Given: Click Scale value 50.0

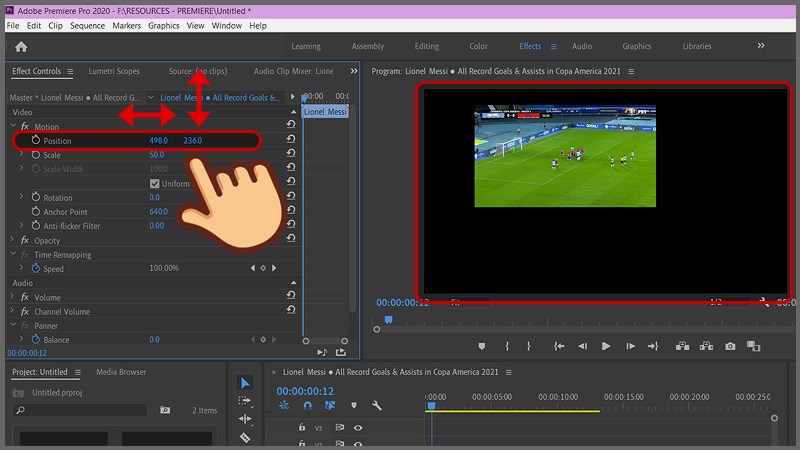Looking at the screenshot, I should pos(157,155).
